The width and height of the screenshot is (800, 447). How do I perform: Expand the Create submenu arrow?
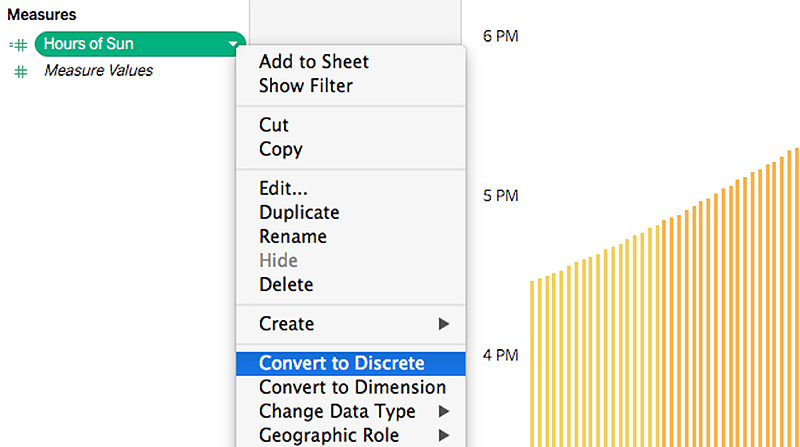pyautogui.click(x=443, y=324)
